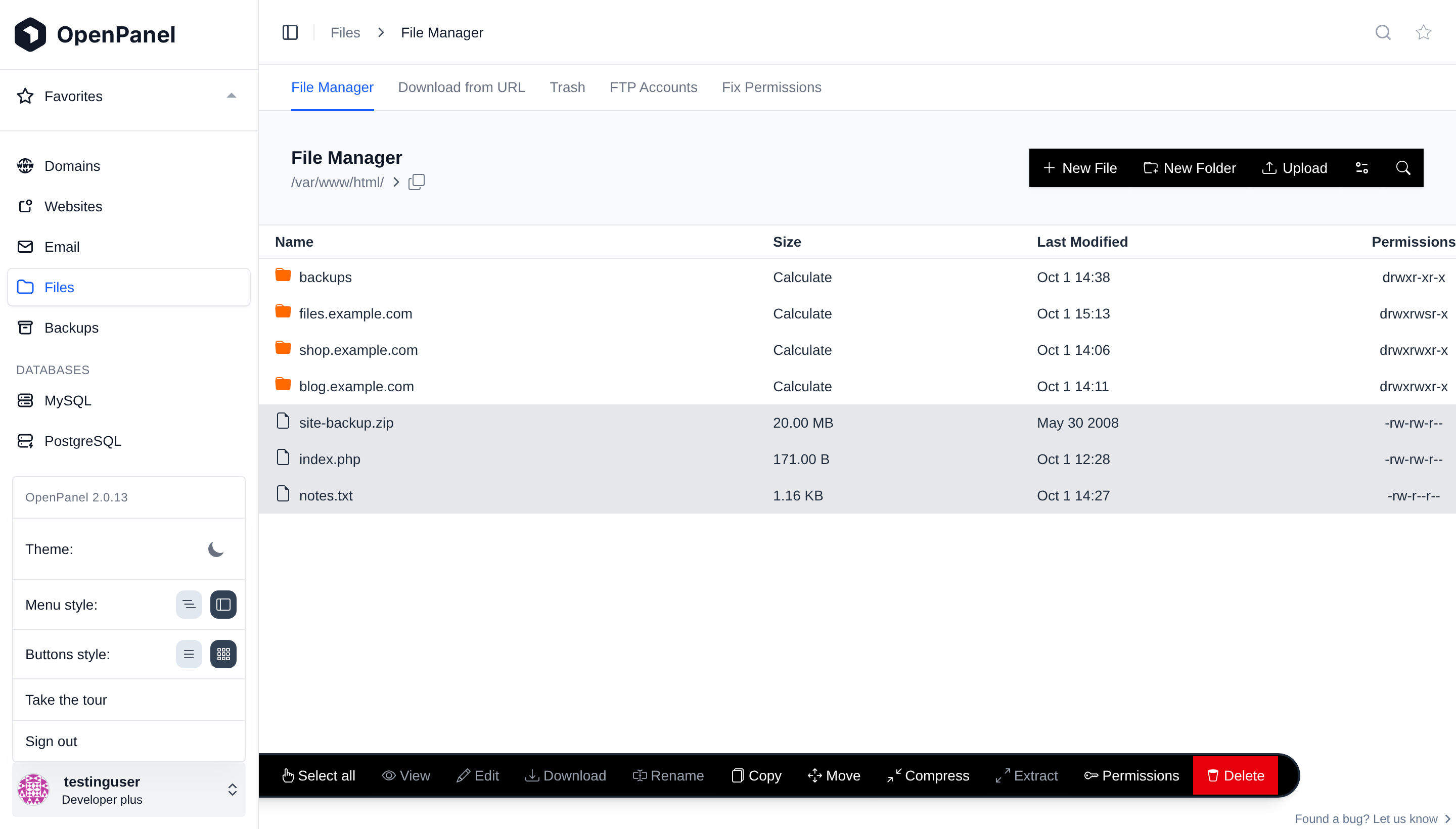
Task: Open FTP Accounts tab
Action: (653, 87)
